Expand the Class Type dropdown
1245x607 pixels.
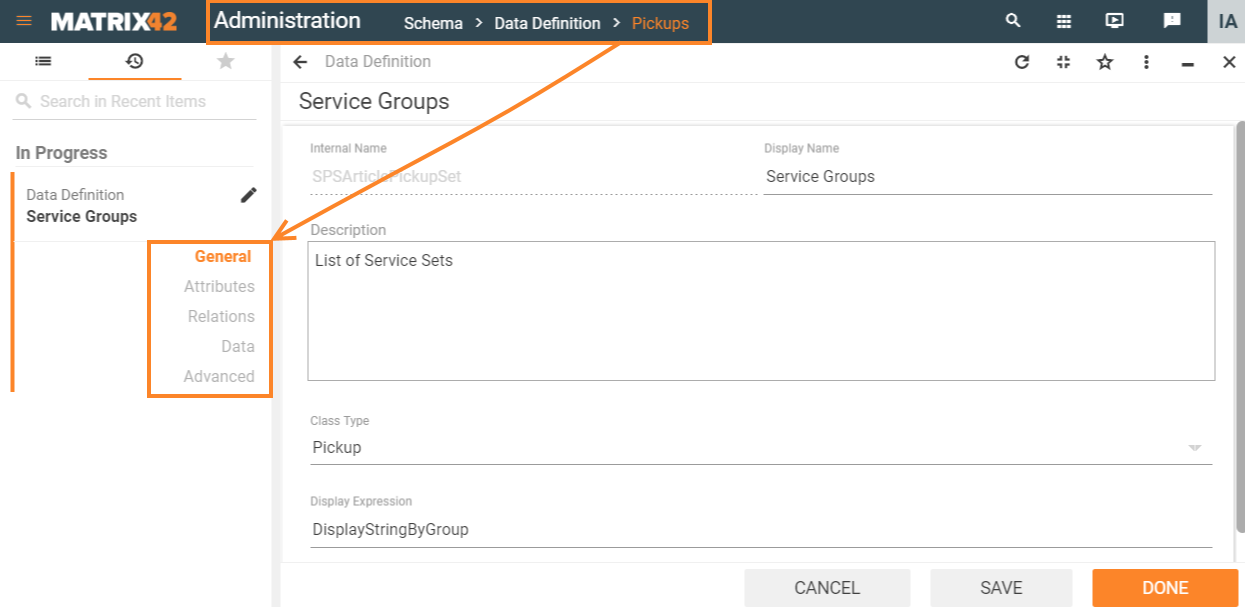pyautogui.click(x=1197, y=447)
